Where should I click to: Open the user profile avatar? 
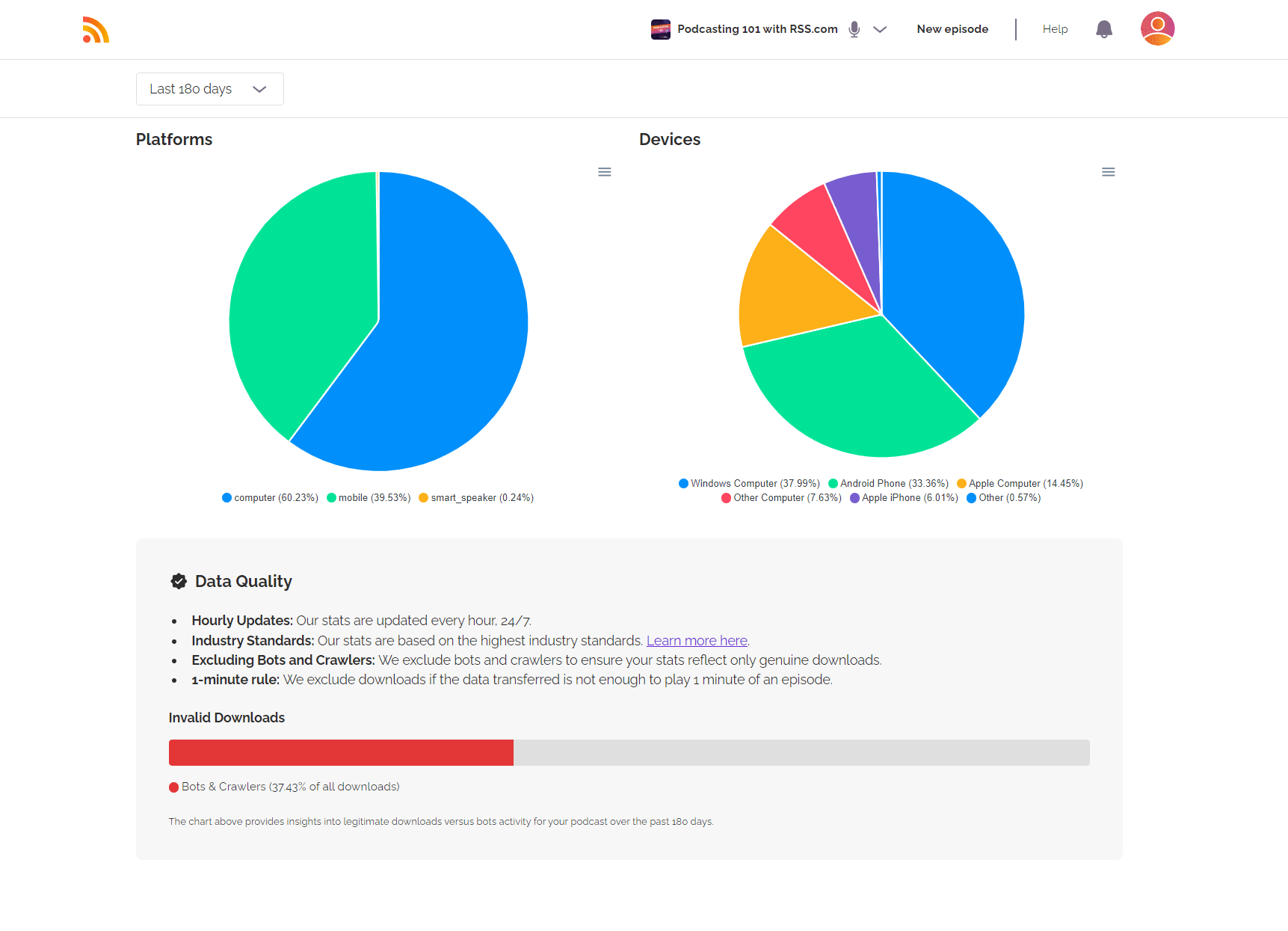point(1157,28)
